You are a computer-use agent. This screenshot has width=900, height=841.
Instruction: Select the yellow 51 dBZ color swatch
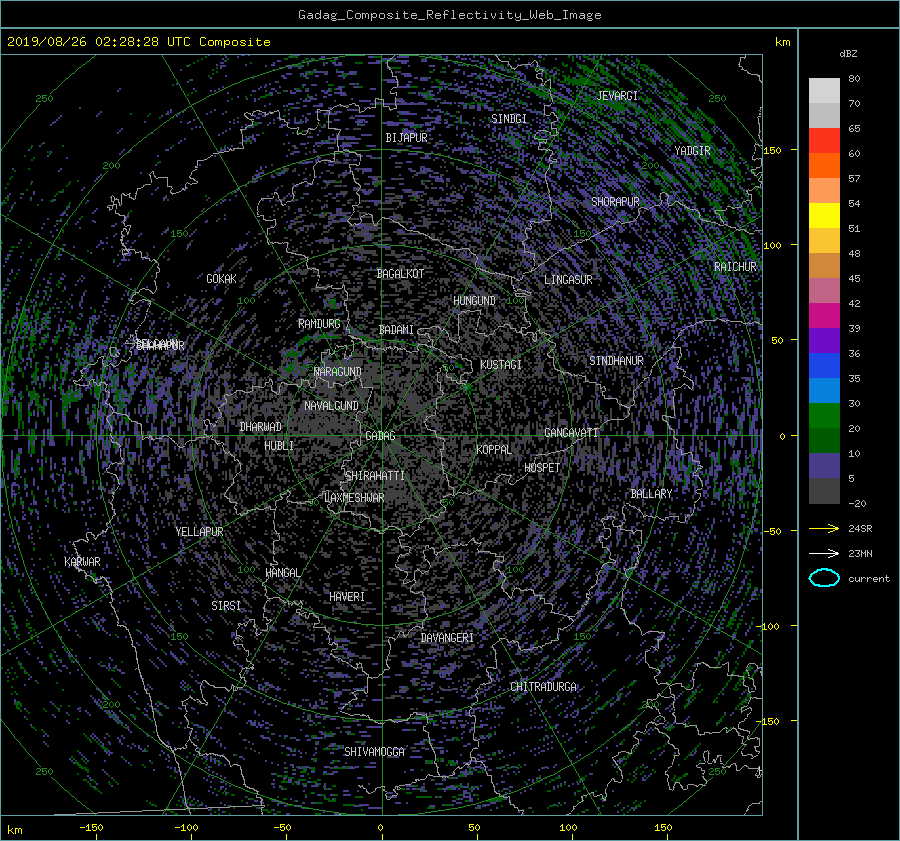coord(824,215)
